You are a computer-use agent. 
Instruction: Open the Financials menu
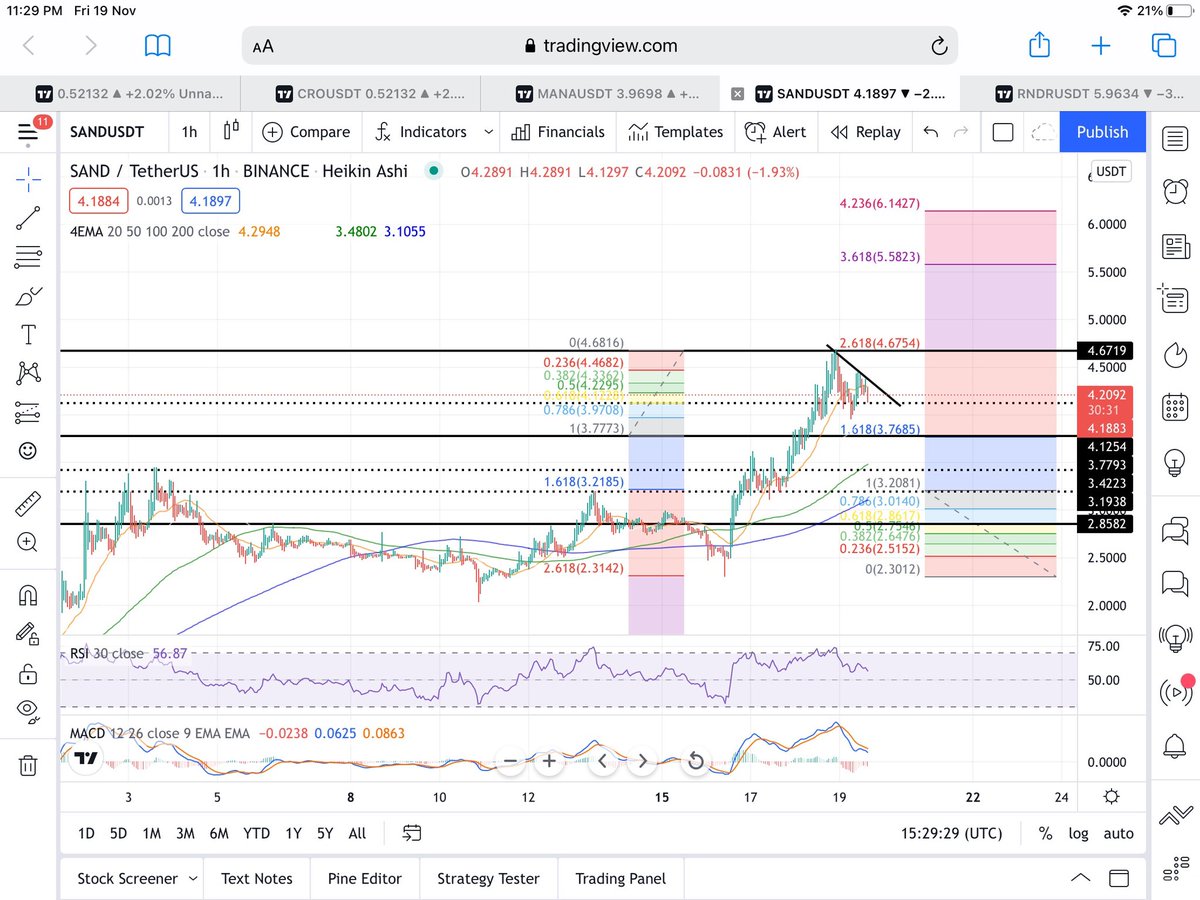(x=557, y=132)
